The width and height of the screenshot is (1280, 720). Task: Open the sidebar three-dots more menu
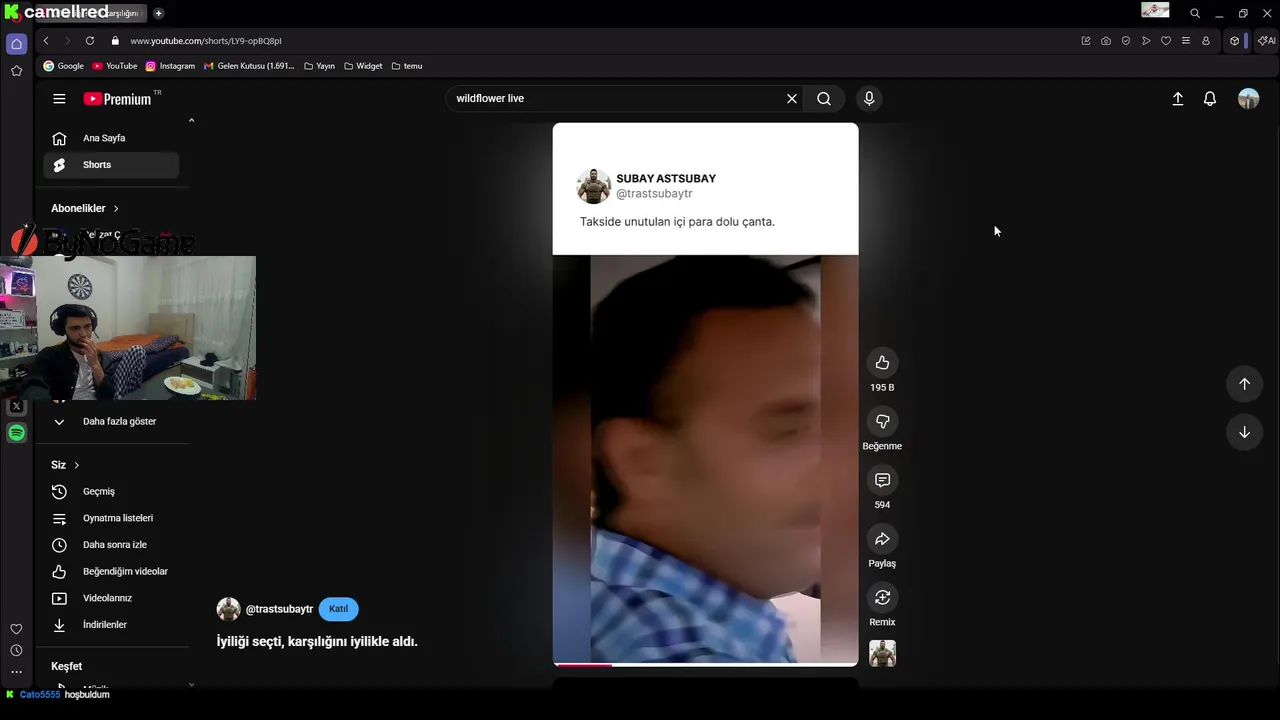click(x=16, y=672)
